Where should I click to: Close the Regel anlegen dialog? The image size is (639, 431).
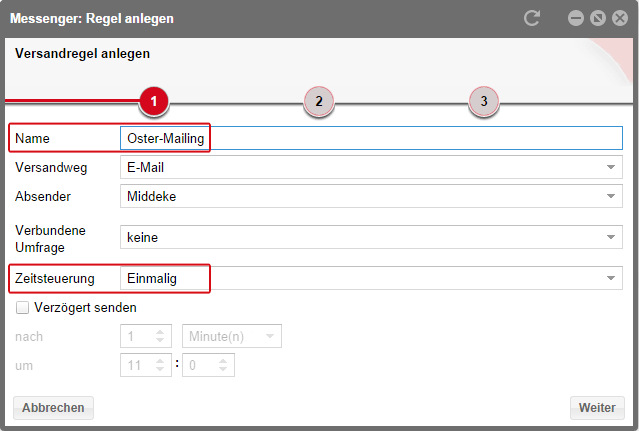click(619, 18)
